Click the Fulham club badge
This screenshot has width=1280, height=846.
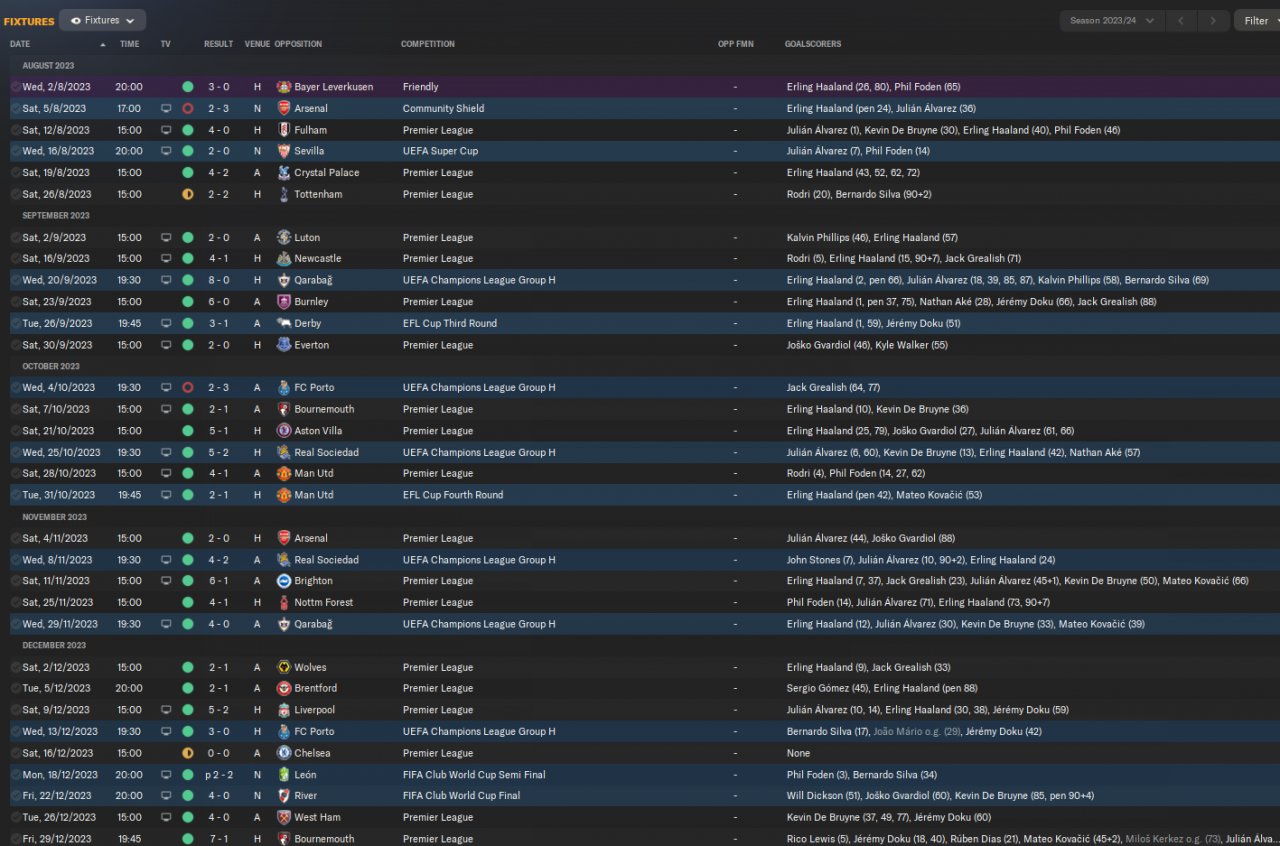coord(284,130)
